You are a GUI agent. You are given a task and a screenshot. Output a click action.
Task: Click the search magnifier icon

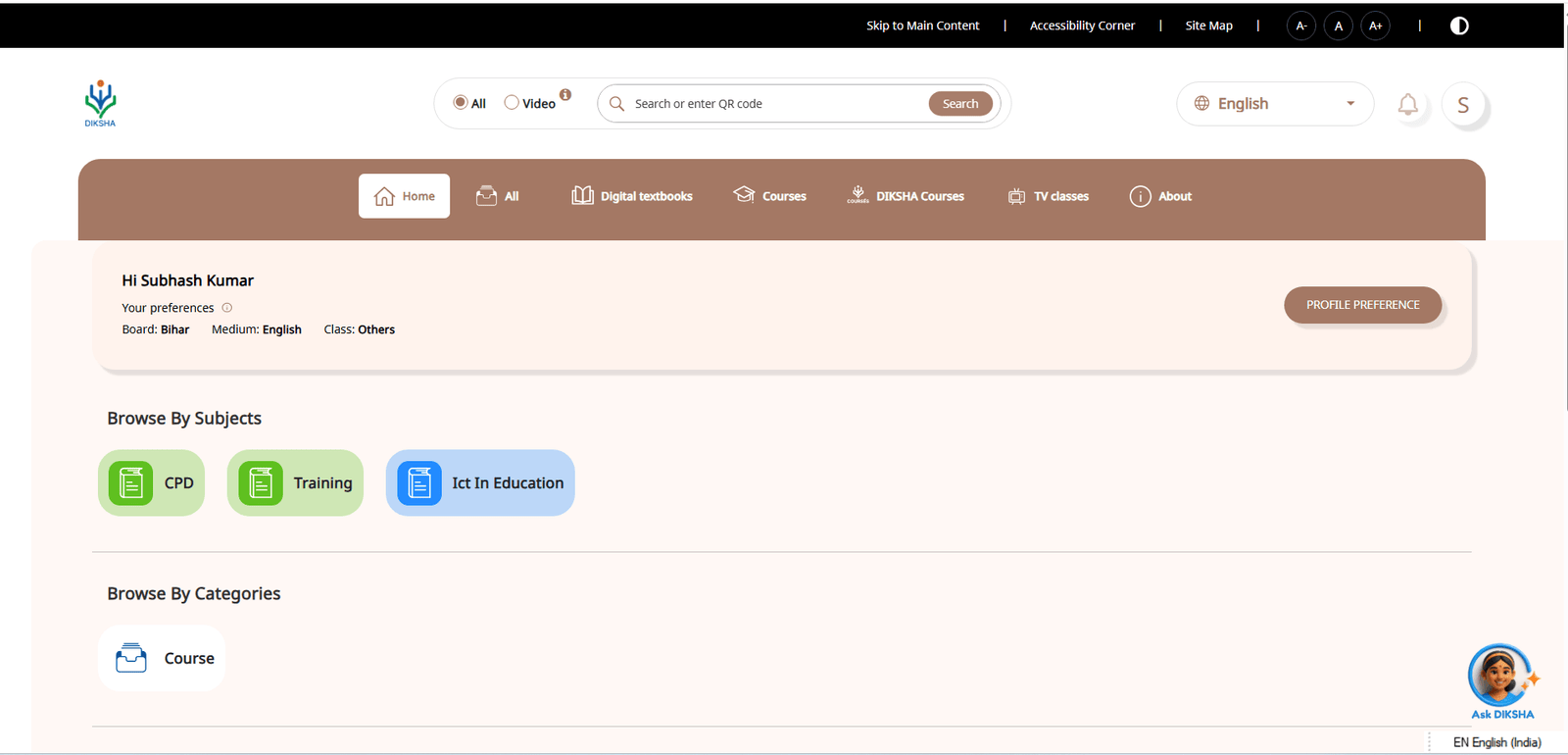pyautogui.click(x=616, y=103)
